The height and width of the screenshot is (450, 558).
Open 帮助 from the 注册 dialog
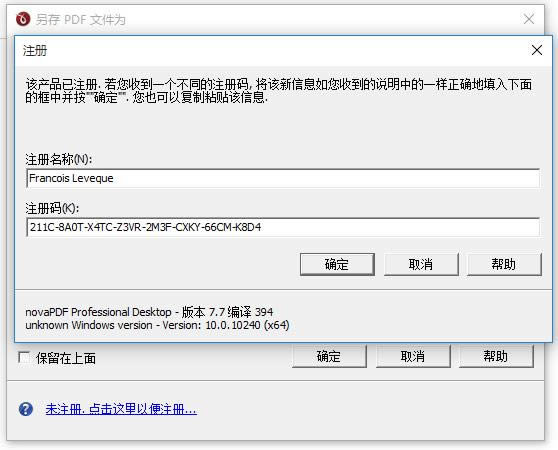coord(504,264)
